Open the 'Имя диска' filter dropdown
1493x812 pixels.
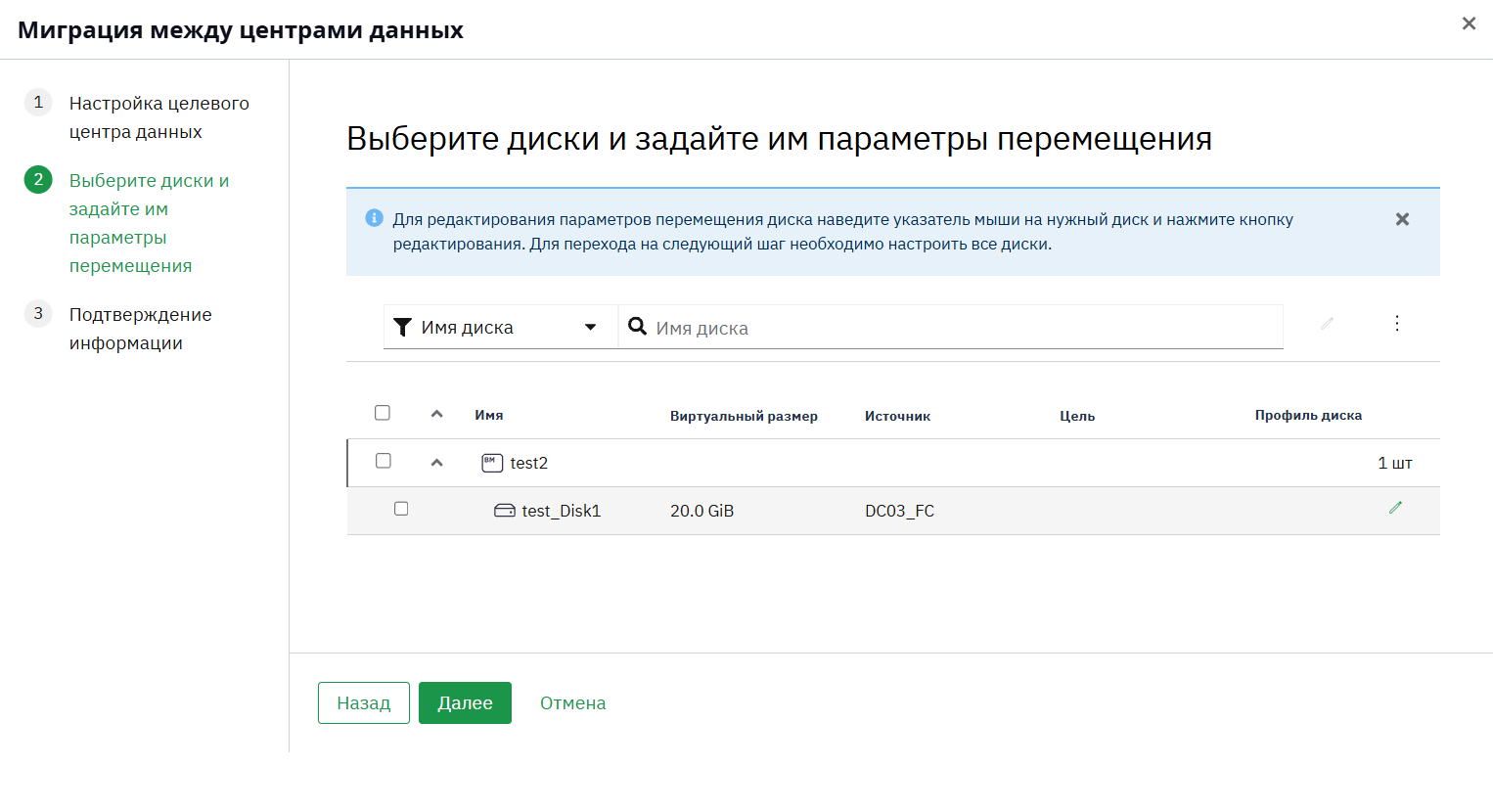click(x=500, y=327)
